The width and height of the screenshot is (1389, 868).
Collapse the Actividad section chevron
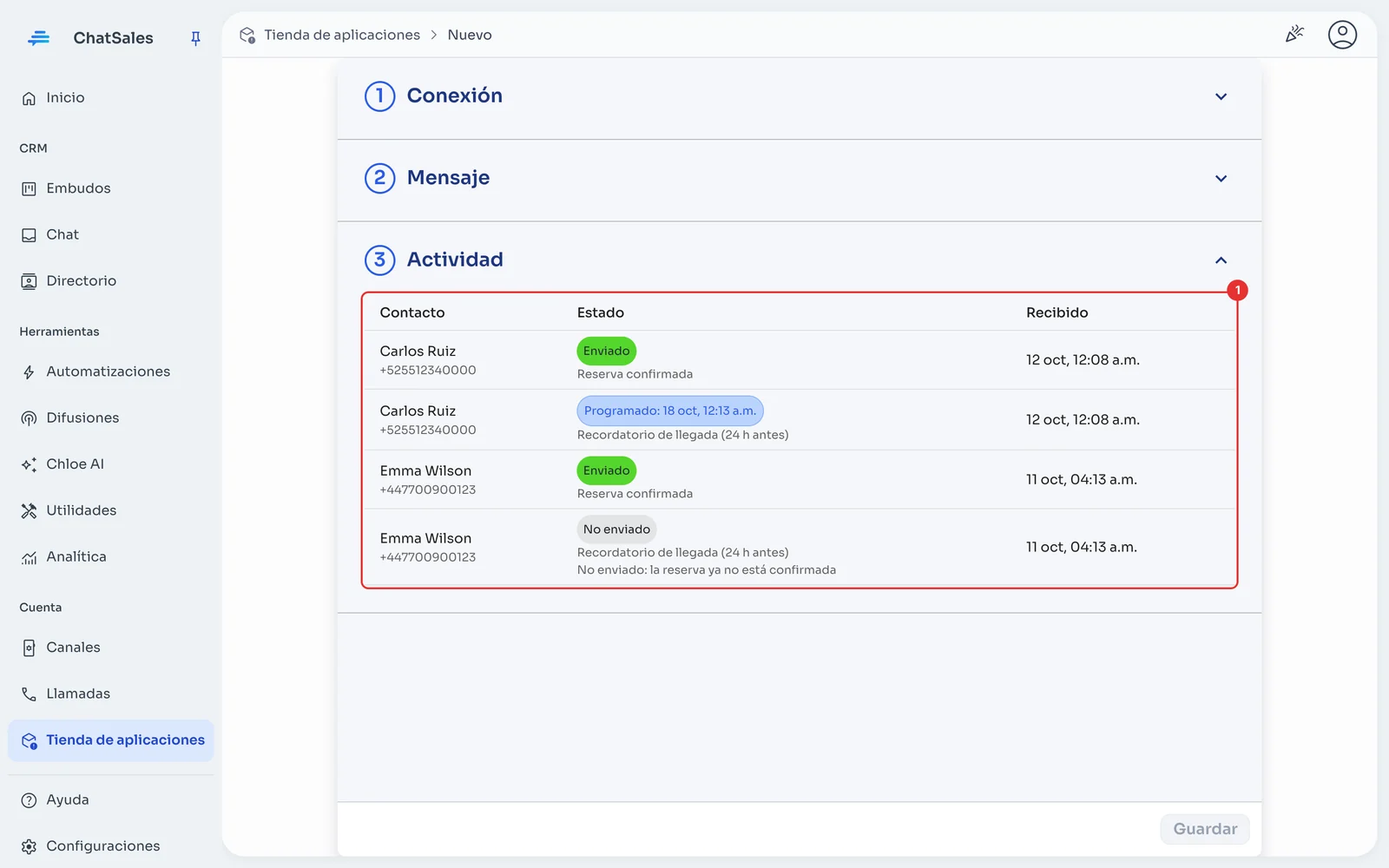[x=1221, y=260]
